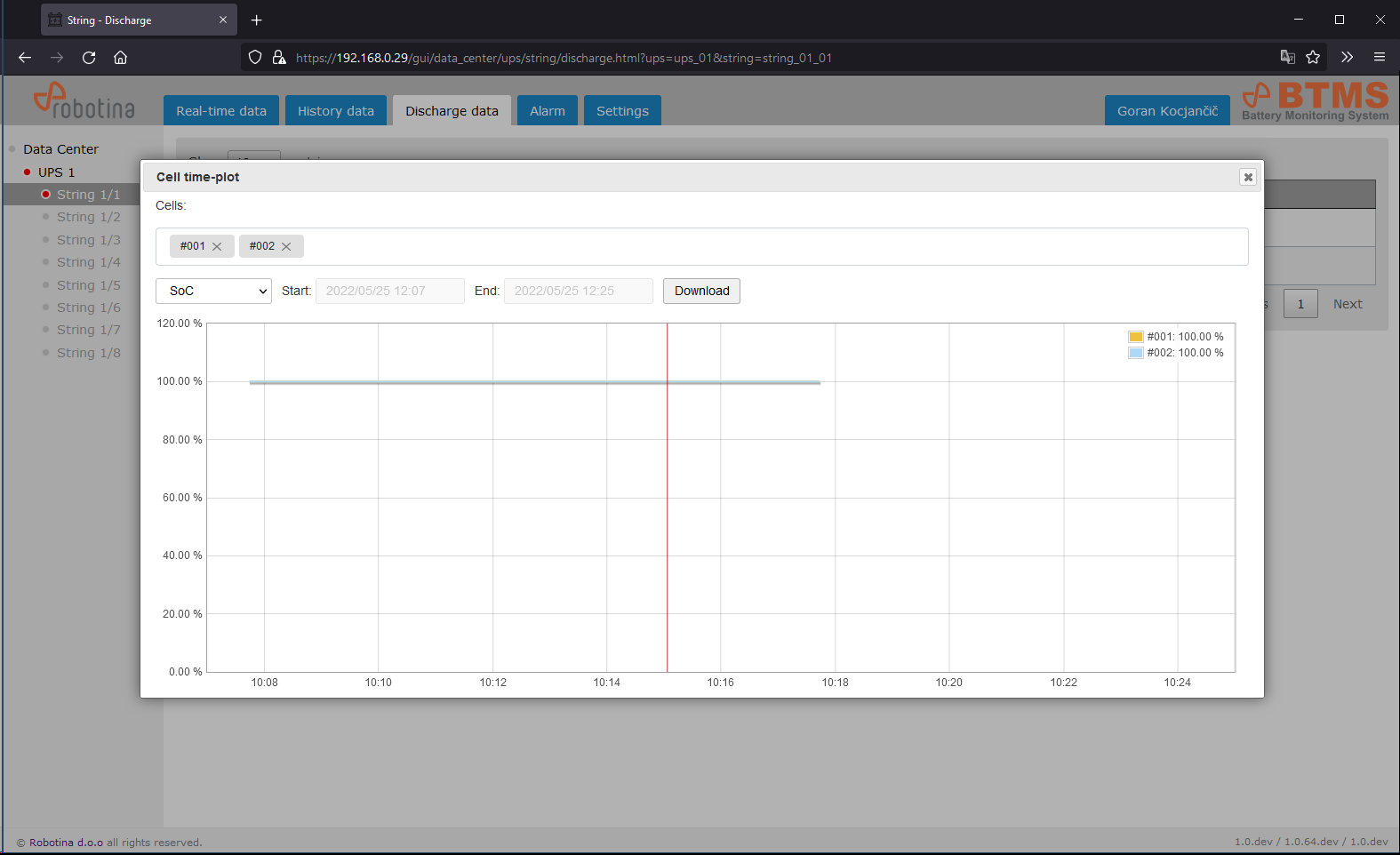This screenshot has height=855, width=1400.
Task: Open Goran Kocjančič user menu
Action: [1167, 111]
